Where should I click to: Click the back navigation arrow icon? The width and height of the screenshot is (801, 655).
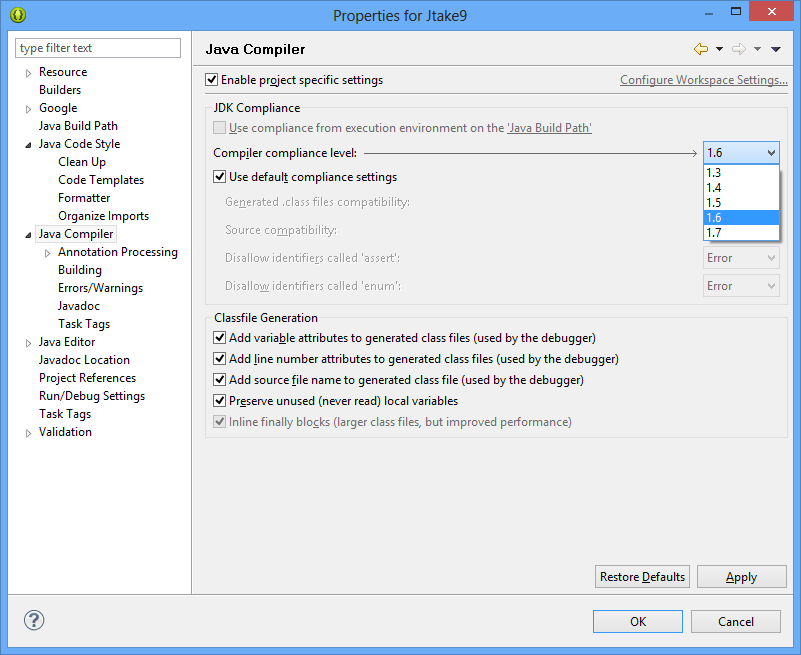pos(701,49)
